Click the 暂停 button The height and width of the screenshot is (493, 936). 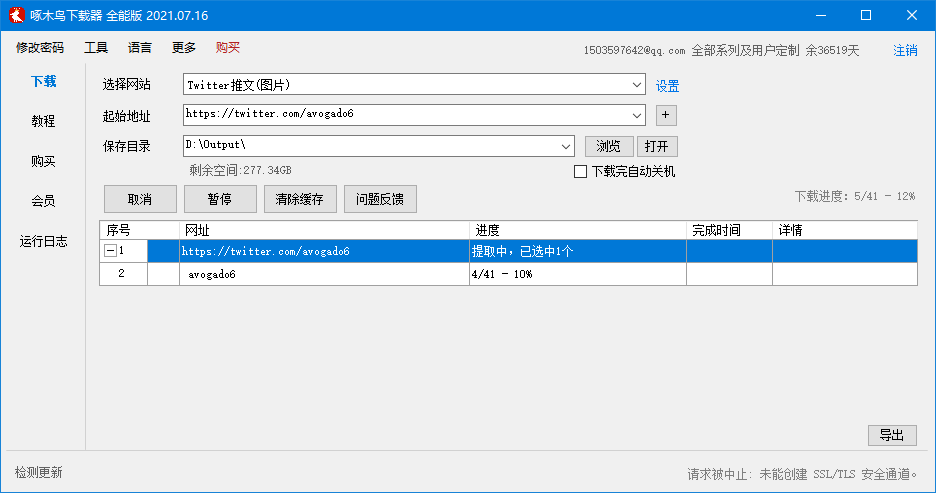point(220,199)
